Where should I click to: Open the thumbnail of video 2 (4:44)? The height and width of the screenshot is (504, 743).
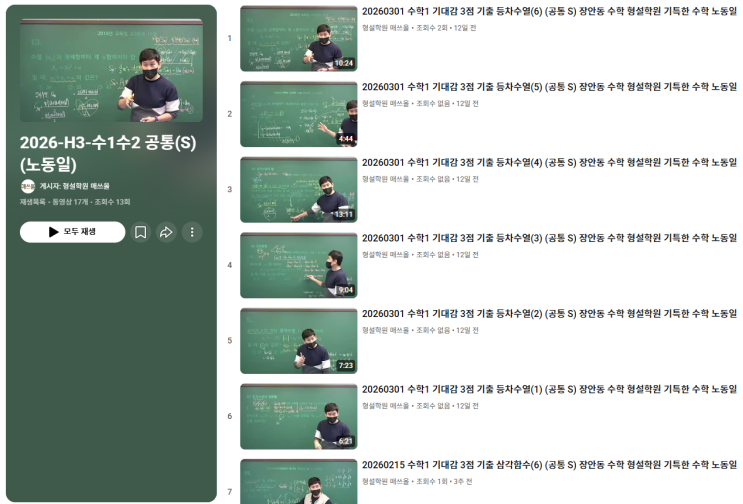[299, 114]
